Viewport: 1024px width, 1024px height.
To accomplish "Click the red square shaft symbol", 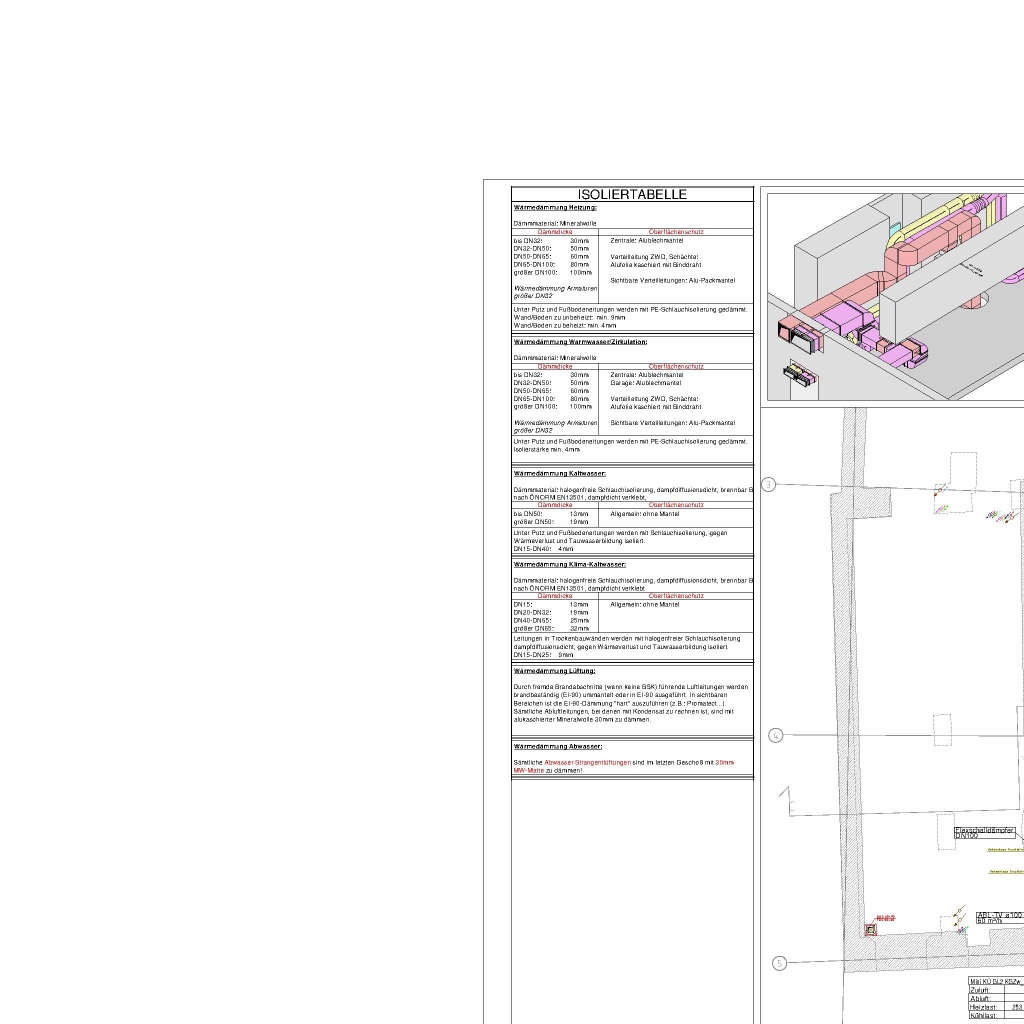I will (x=870, y=930).
